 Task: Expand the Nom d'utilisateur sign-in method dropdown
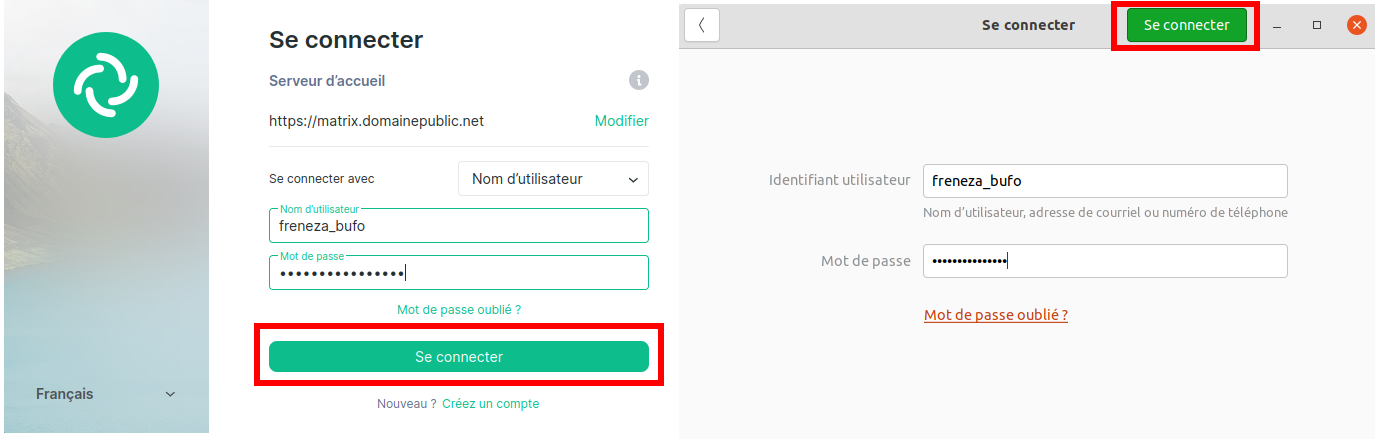(x=553, y=179)
